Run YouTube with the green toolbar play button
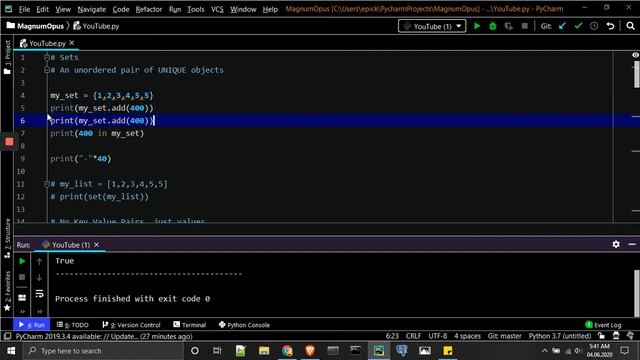 pos(477,26)
